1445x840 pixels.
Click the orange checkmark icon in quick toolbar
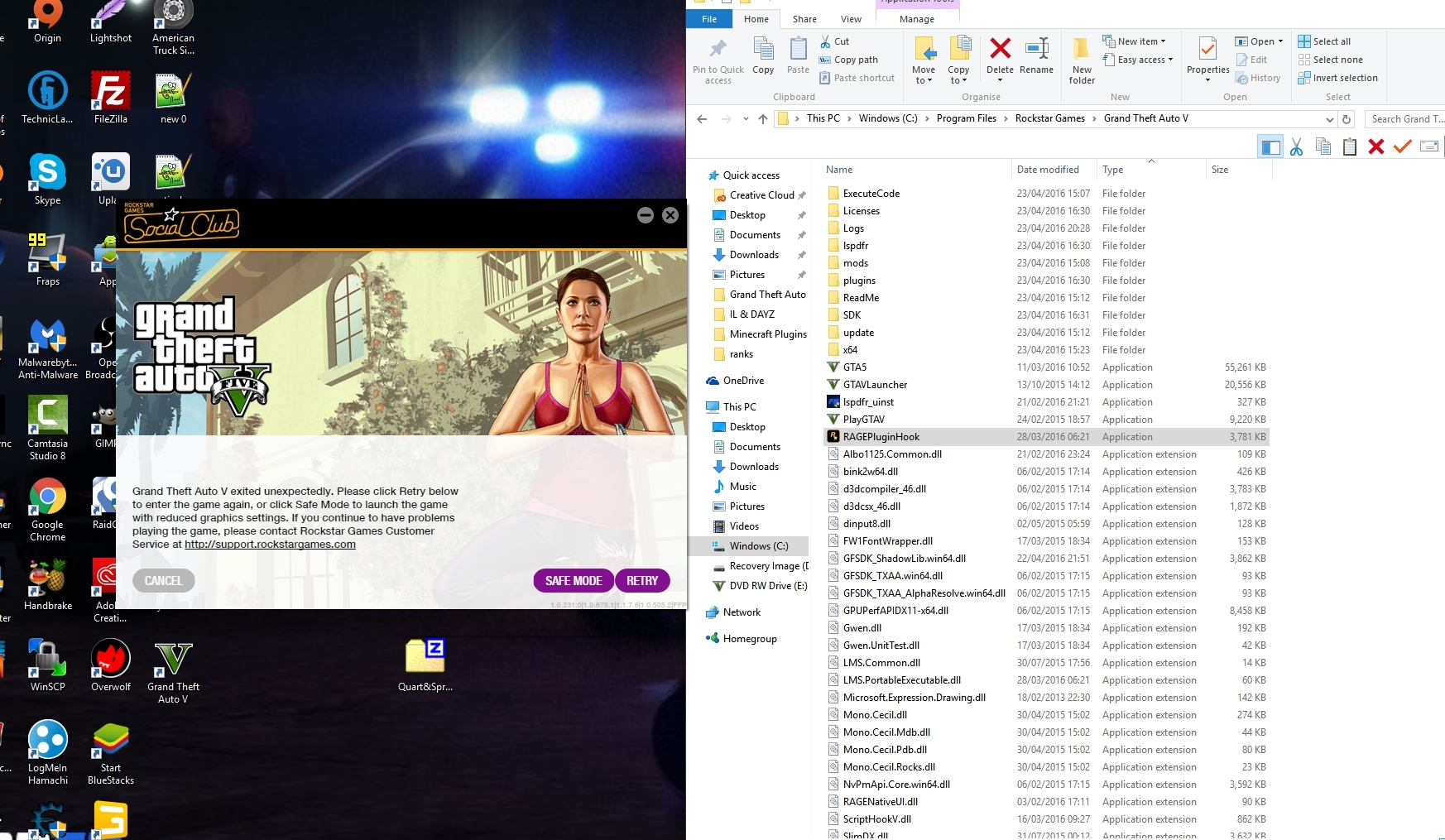pyautogui.click(x=1402, y=147)
